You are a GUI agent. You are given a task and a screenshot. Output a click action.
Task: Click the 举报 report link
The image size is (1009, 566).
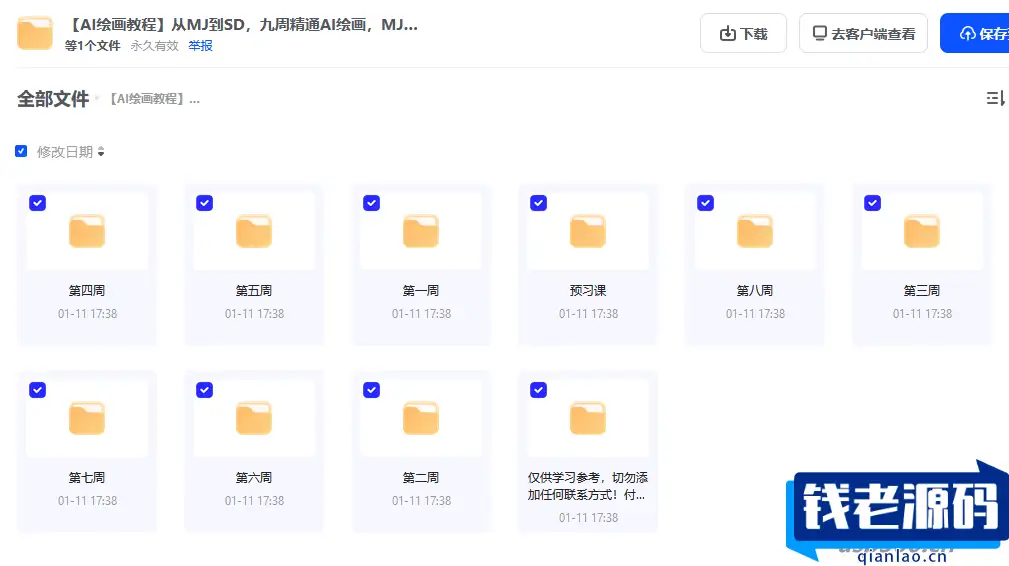tap(200, 46)
